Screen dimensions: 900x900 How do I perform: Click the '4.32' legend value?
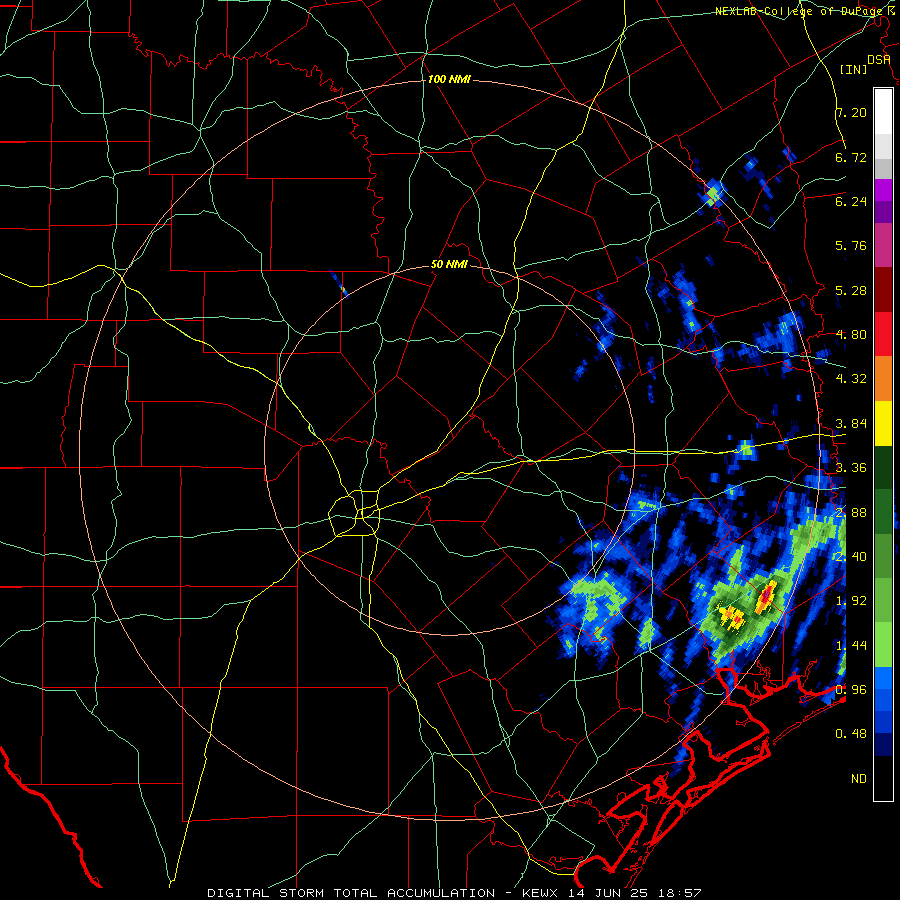point(851,379)
